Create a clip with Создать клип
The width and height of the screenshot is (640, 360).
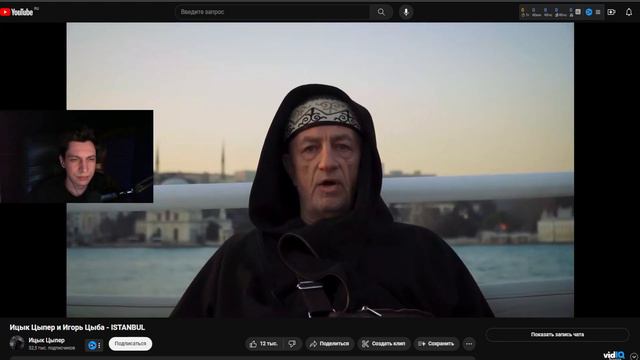(x=383, y=344)
